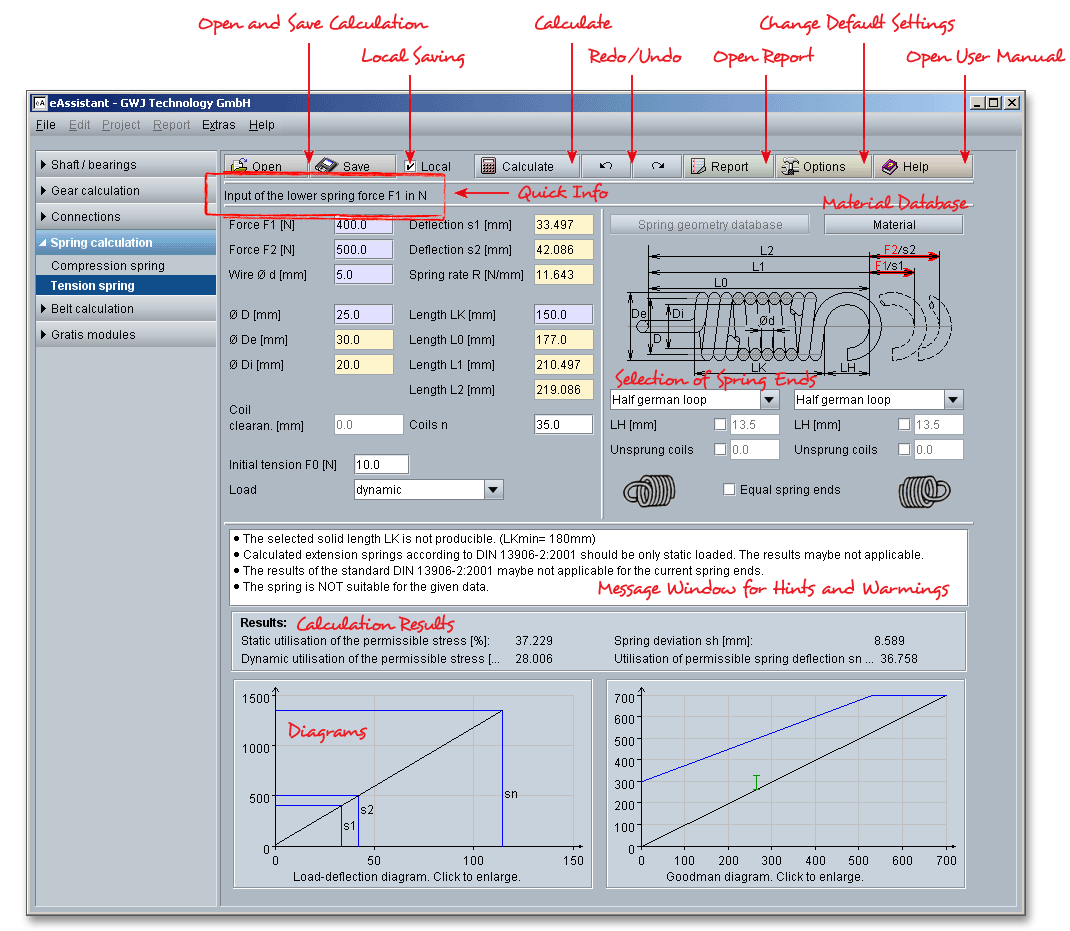Click the Redo arrow button

[657, 167]
